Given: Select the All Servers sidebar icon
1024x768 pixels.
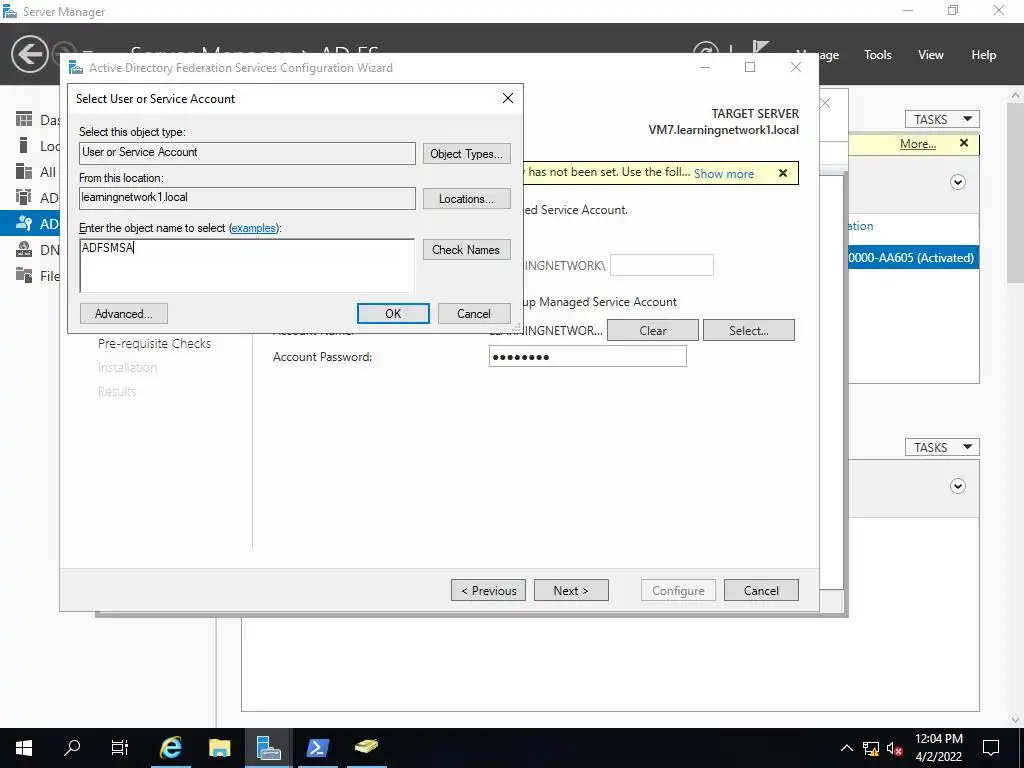Looking at the screenshot, I should tap(24, 171).
